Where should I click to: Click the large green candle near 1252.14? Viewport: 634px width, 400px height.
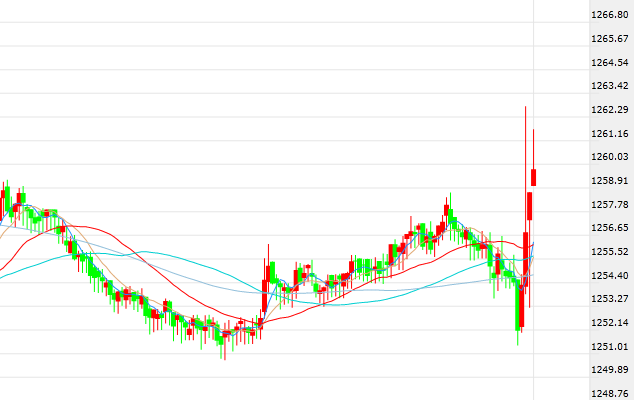(519, 307)
